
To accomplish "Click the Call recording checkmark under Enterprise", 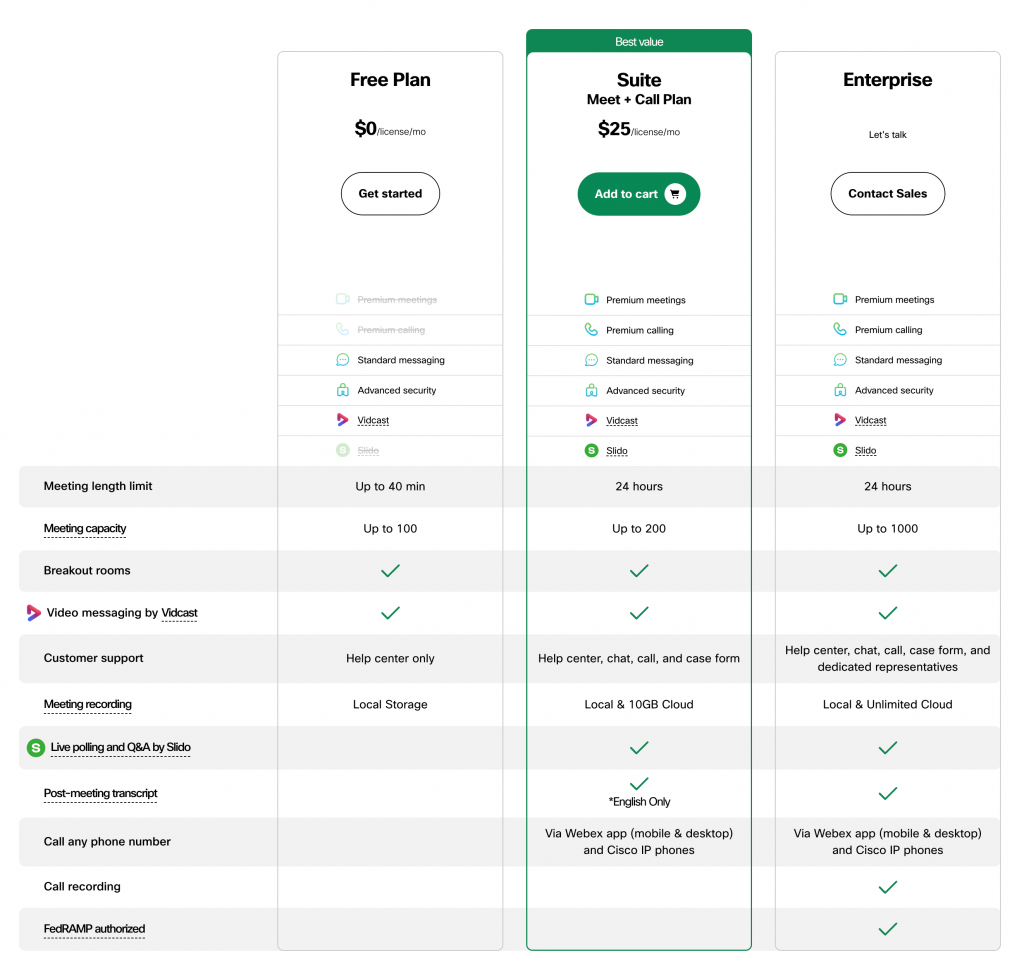I will [887, 887].
